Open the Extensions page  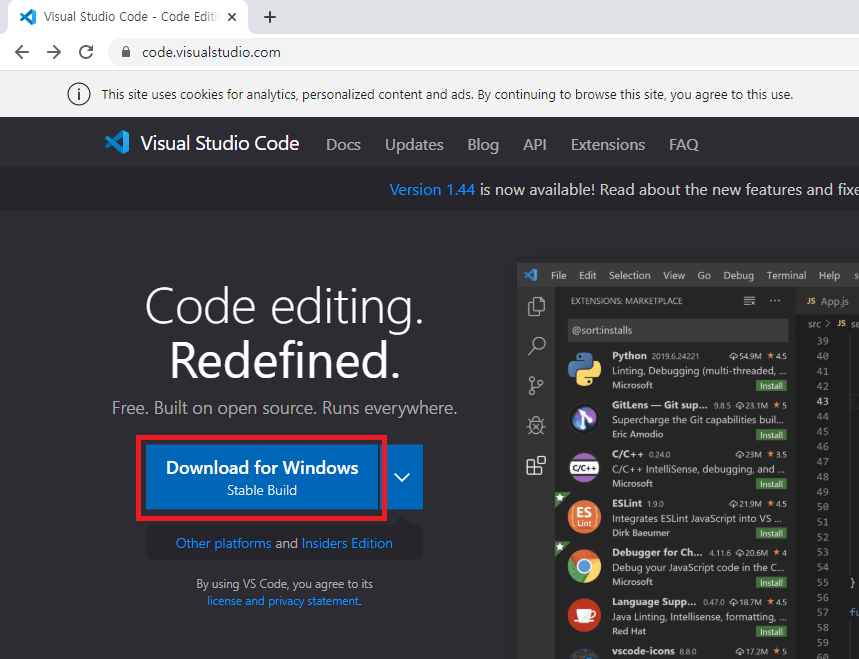click(x=608, y=145)
